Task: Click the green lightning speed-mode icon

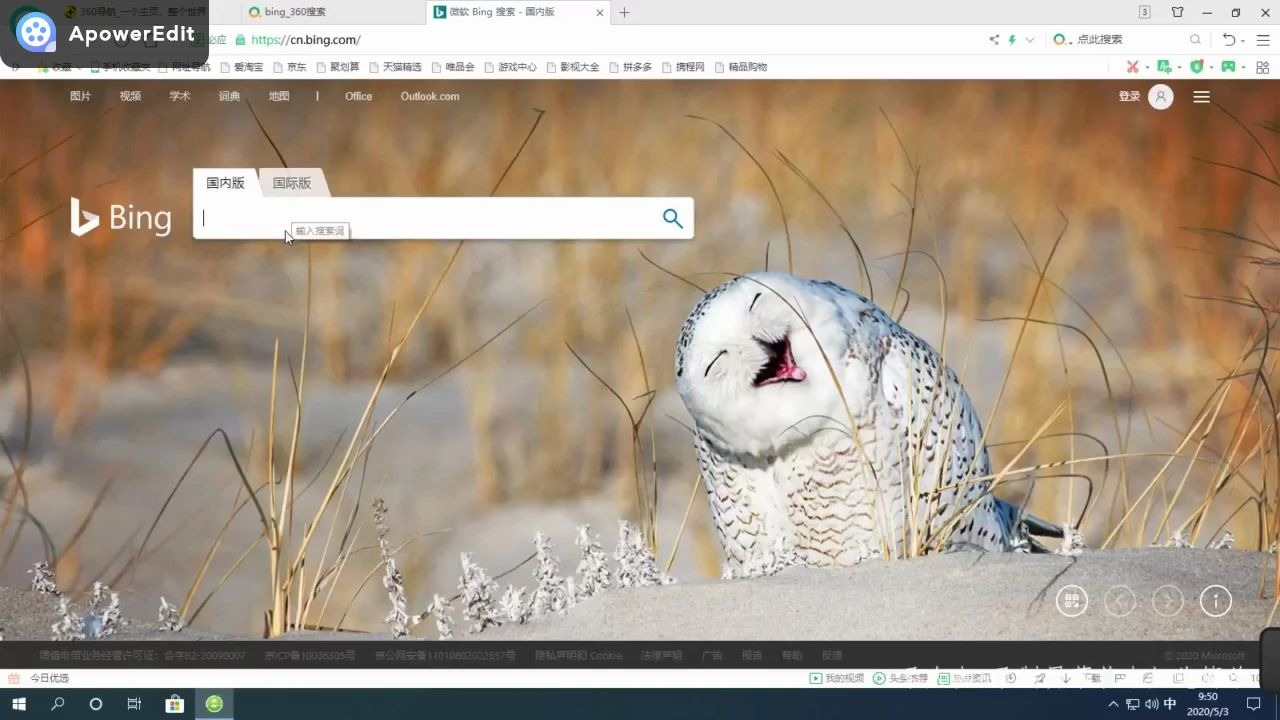Action: click(x=1012, y=40)
